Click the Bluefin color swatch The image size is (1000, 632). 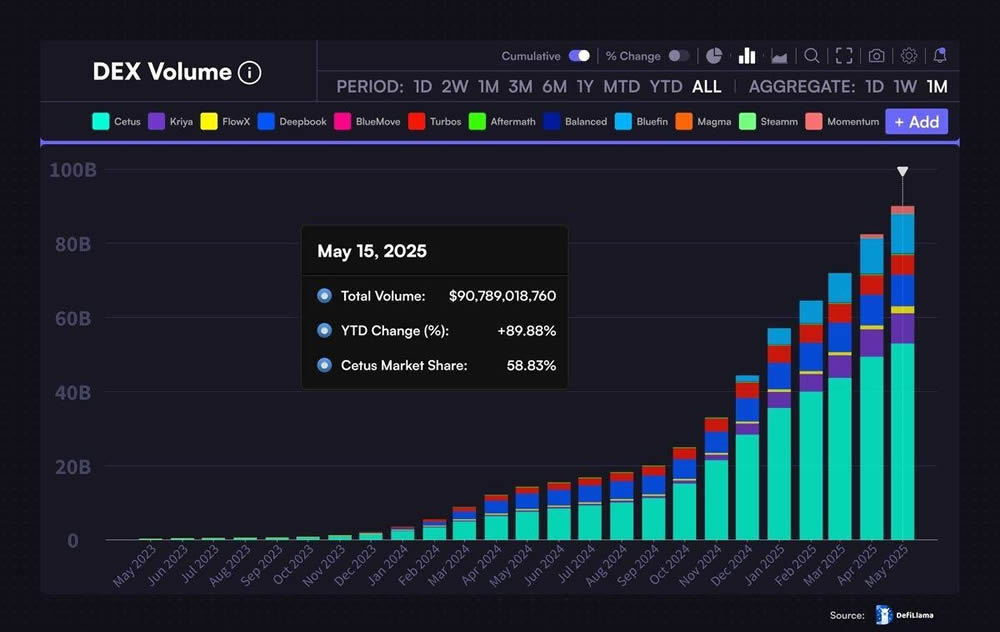tap(623, 122)
